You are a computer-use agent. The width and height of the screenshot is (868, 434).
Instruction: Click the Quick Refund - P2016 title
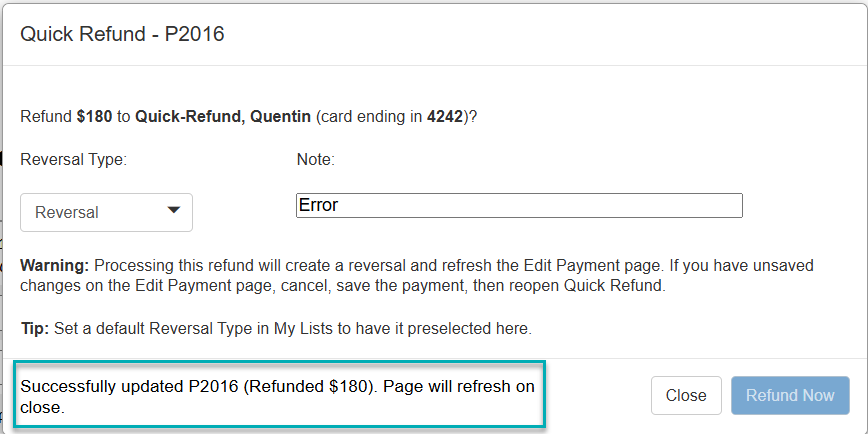(x=122, y=34)
